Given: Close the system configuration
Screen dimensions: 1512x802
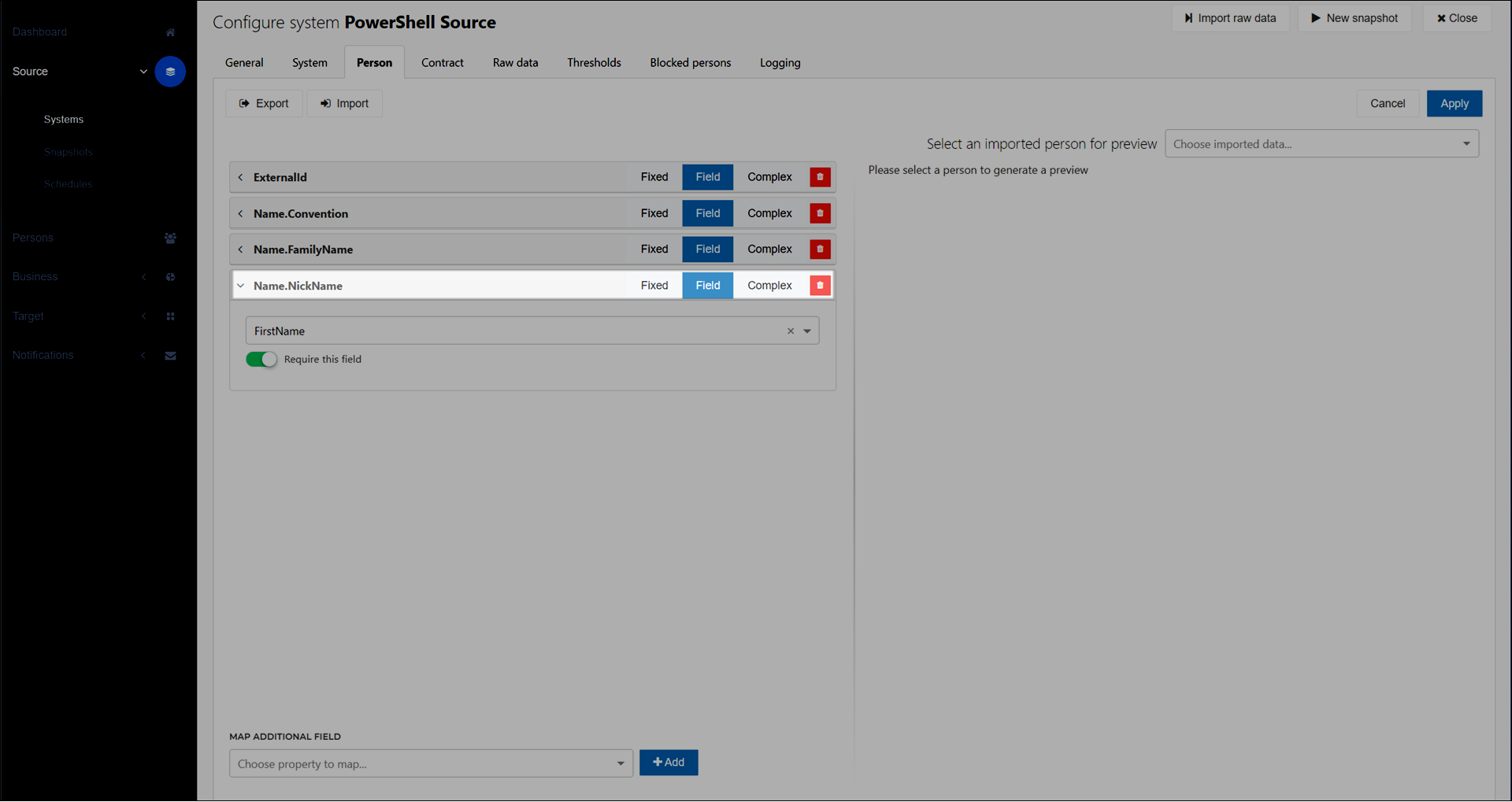Looking at the screenshot, I should (x=1457, y=18).
